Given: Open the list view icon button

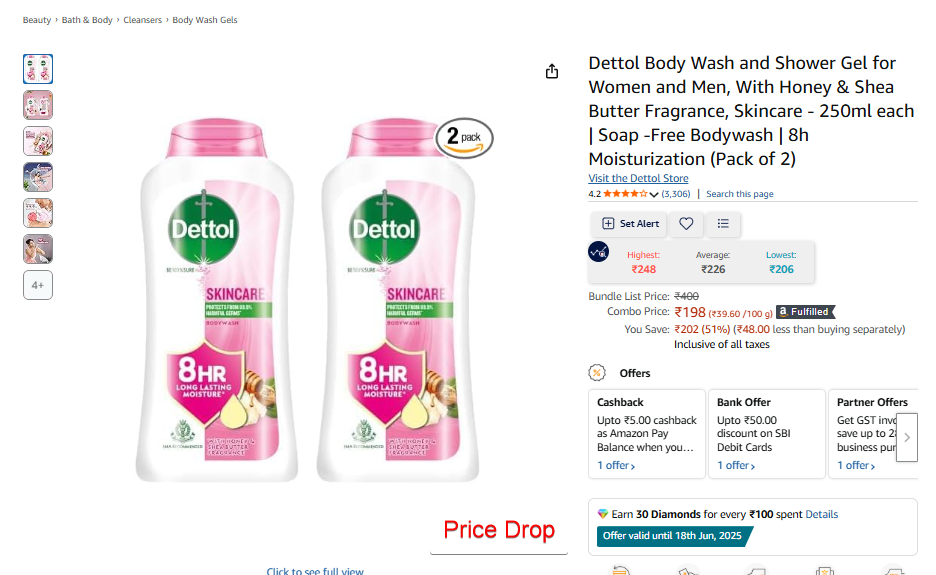Looking at the screenshot, I should 723,224.
